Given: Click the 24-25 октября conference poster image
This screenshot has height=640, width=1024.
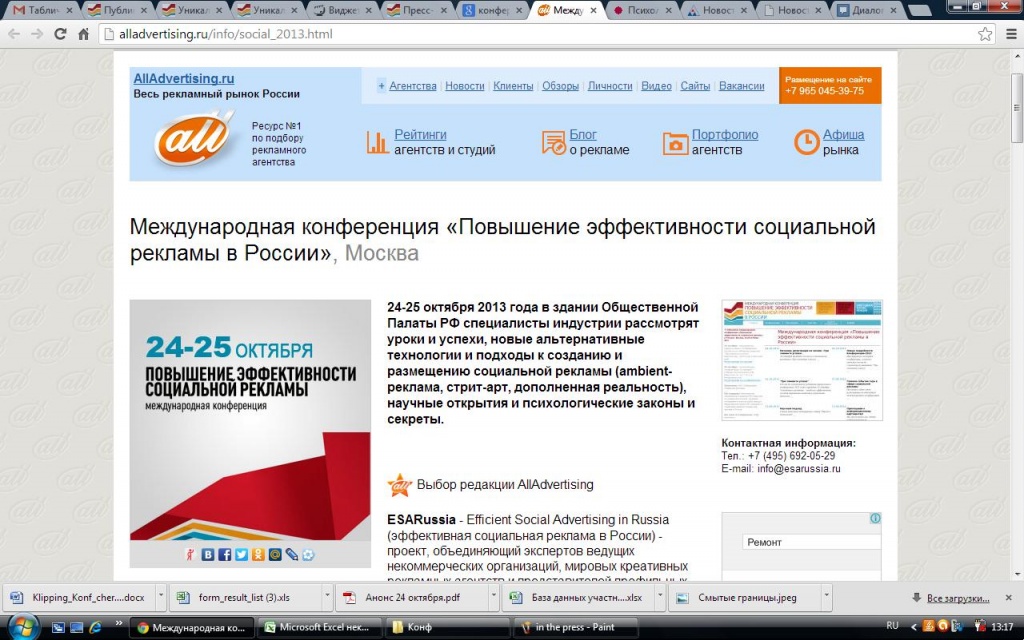Looking at the screenshot, I should tap(250, 421).
